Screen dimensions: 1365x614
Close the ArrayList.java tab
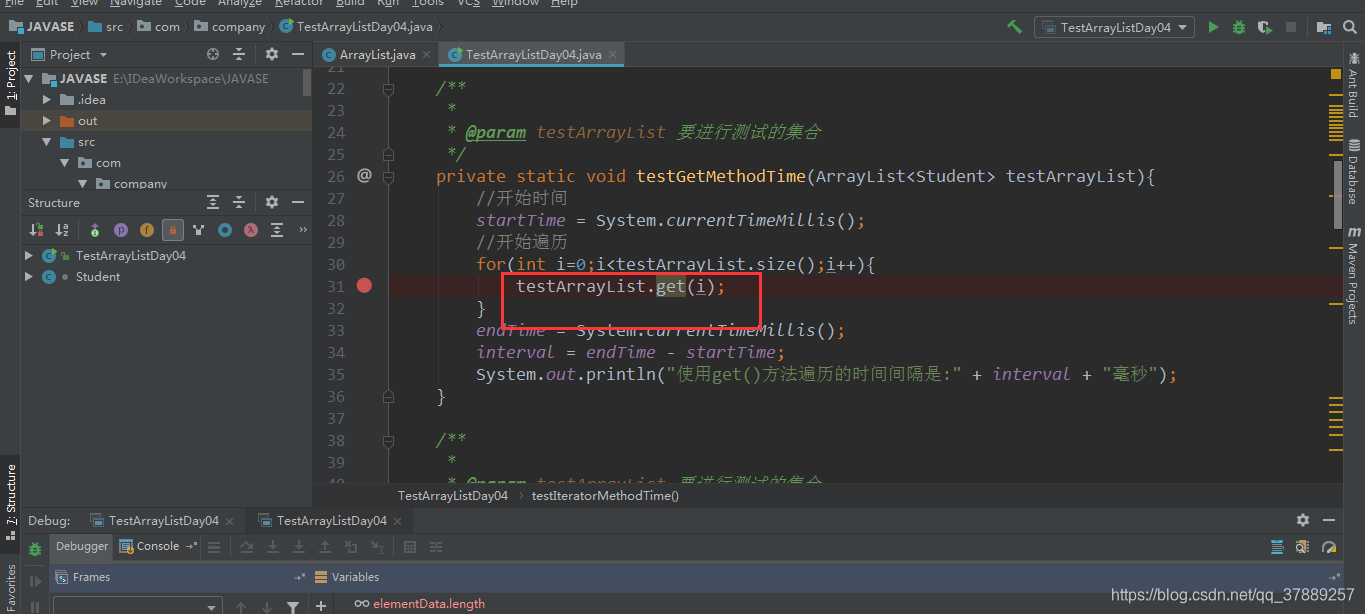426,54
